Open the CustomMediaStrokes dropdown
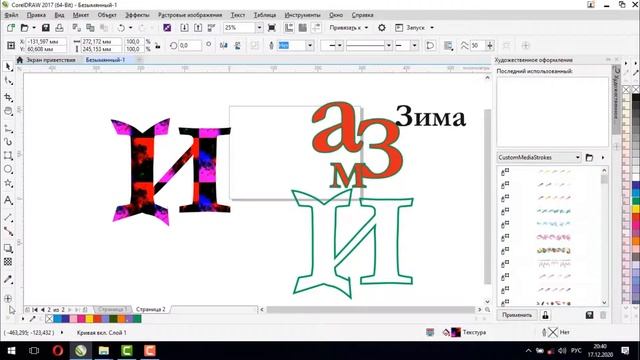Viewport: 640px width, 360px height. click(x=578, y=158)
